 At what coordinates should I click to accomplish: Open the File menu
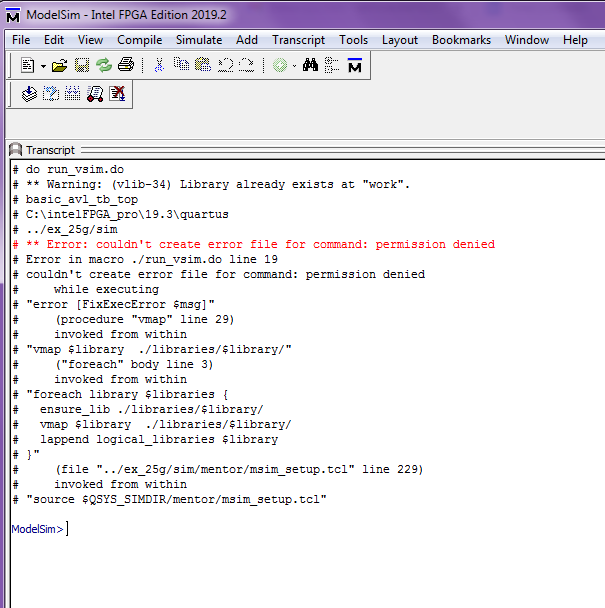(x=21, y=40)
